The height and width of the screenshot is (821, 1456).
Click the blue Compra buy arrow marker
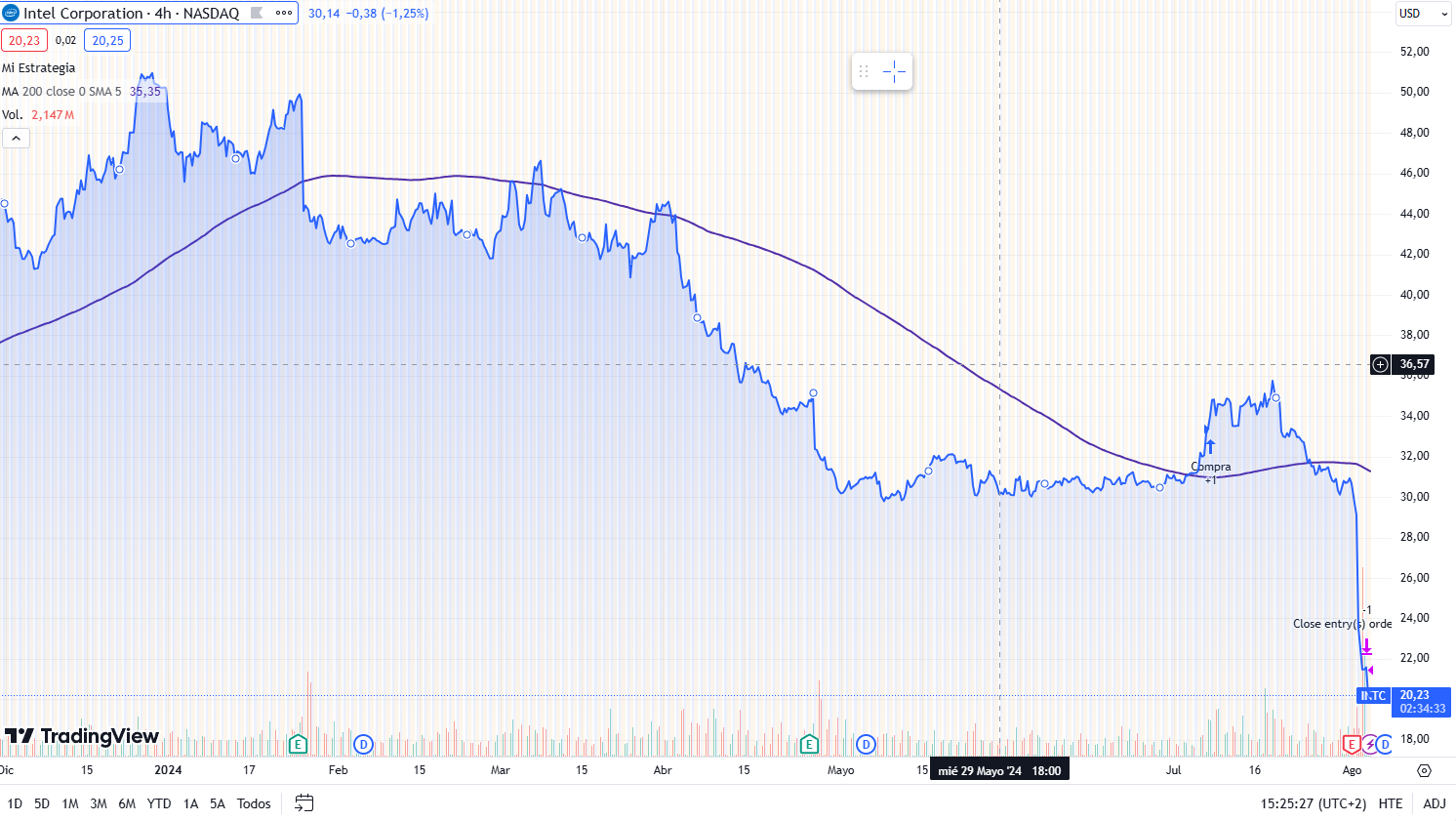[x=1210, y=447]
